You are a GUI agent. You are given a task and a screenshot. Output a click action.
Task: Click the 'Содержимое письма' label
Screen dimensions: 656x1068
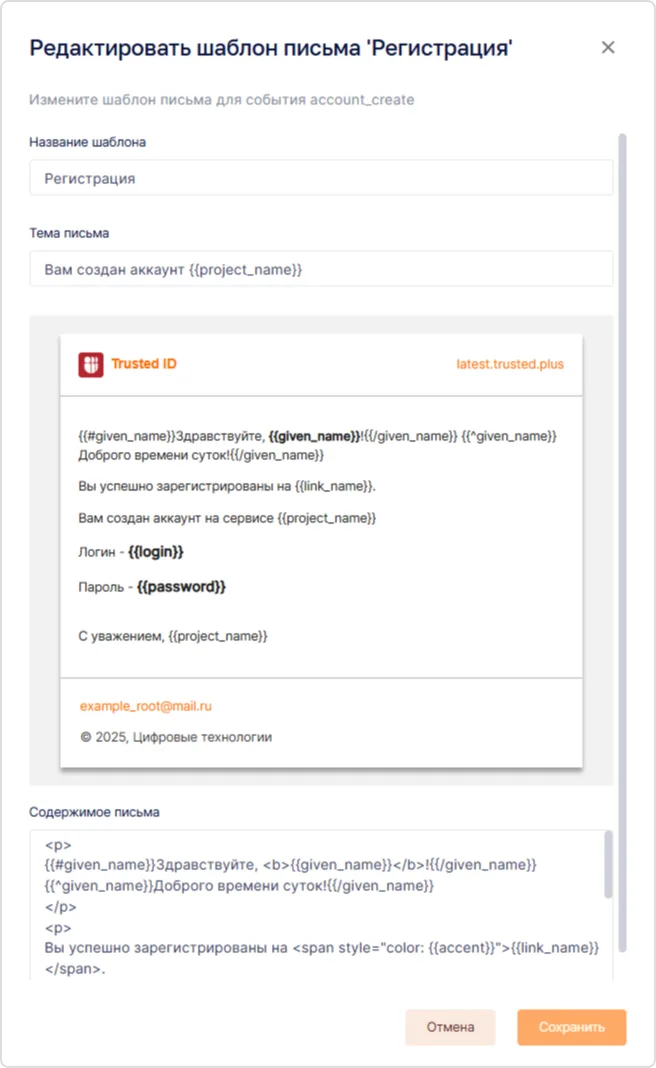point(94,812)
